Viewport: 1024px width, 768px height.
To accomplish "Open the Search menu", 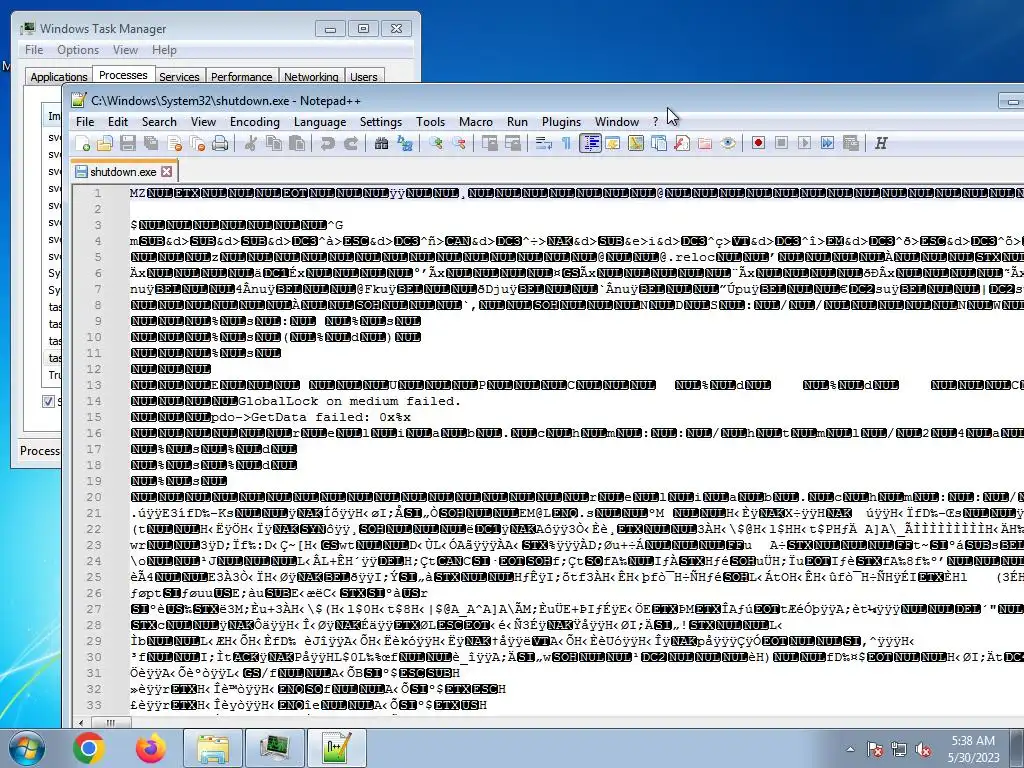I will [x=159, y=121].
